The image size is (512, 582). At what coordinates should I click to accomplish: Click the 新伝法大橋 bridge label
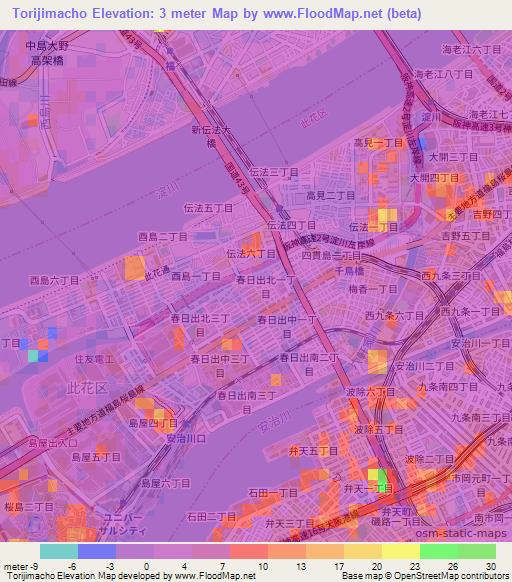[x=211, y=136]
